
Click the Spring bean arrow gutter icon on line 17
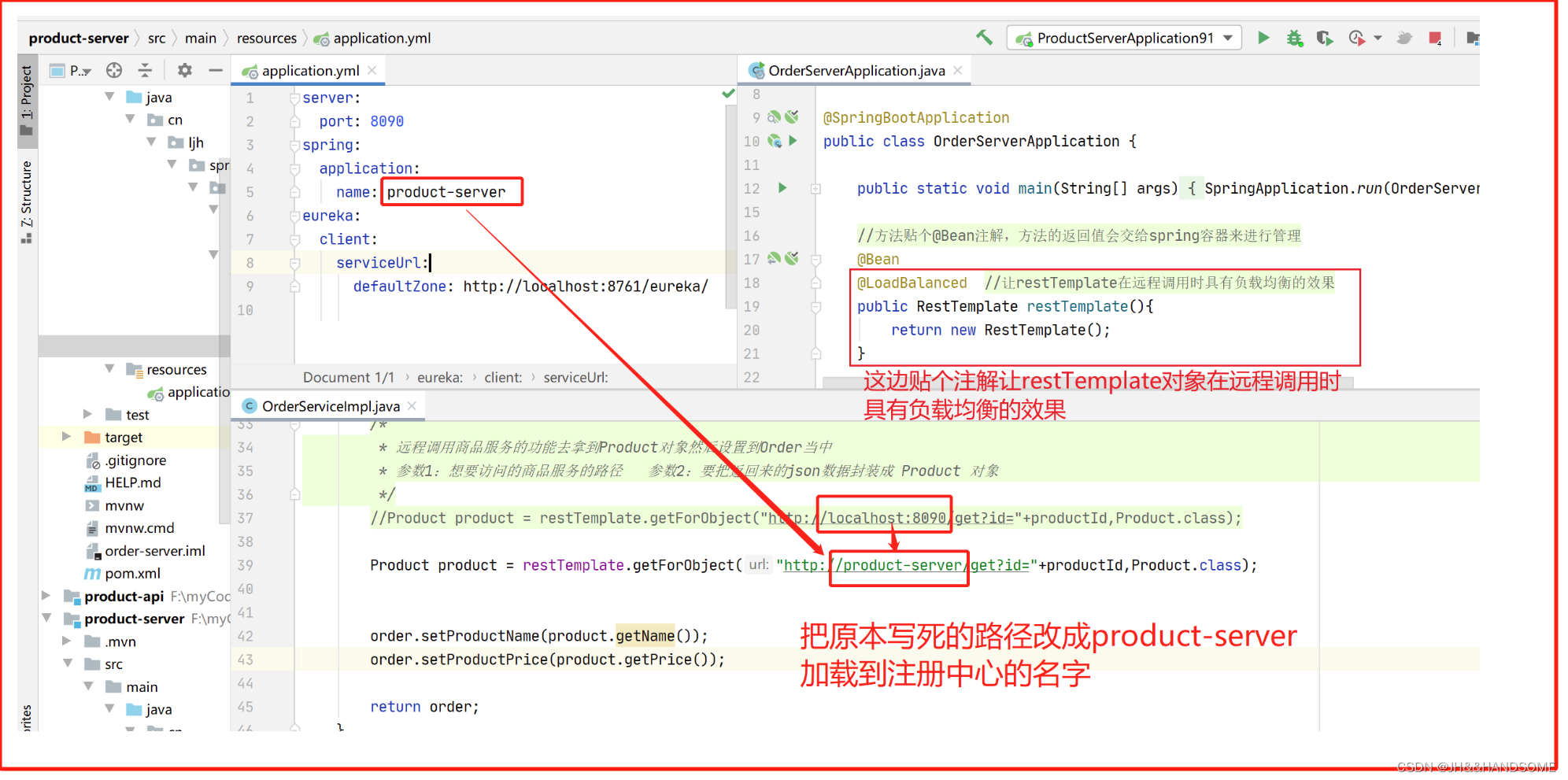pos(775,258)
